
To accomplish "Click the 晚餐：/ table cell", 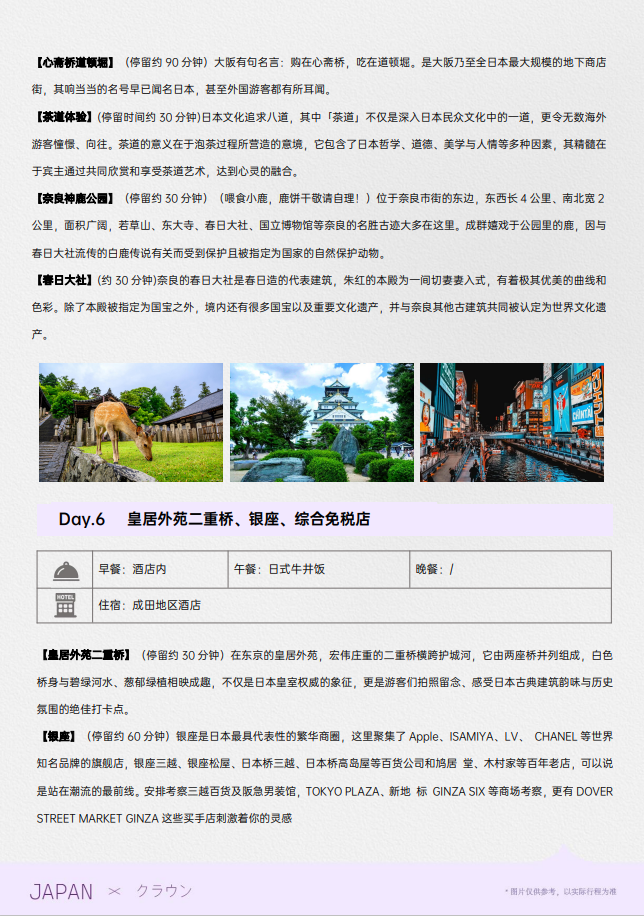I will [510, 569].
